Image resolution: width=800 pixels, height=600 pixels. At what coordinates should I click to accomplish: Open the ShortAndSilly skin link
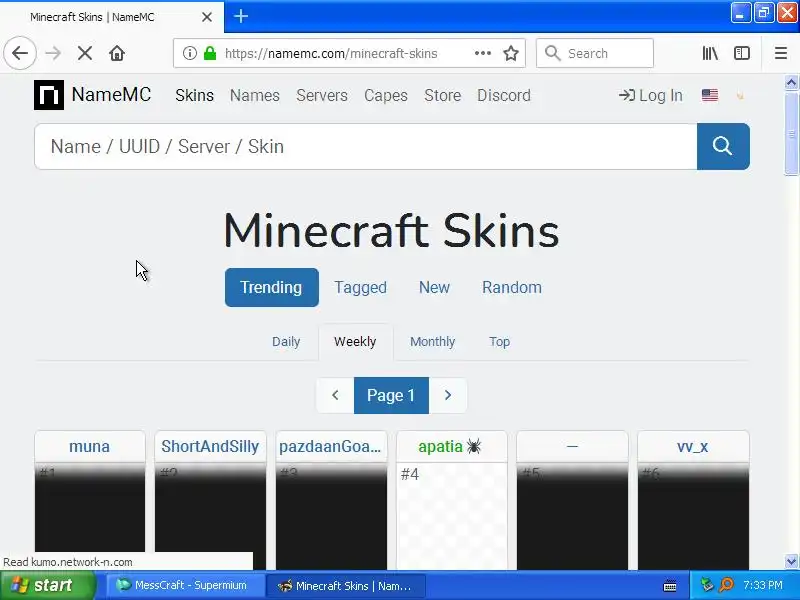point(210,446)
